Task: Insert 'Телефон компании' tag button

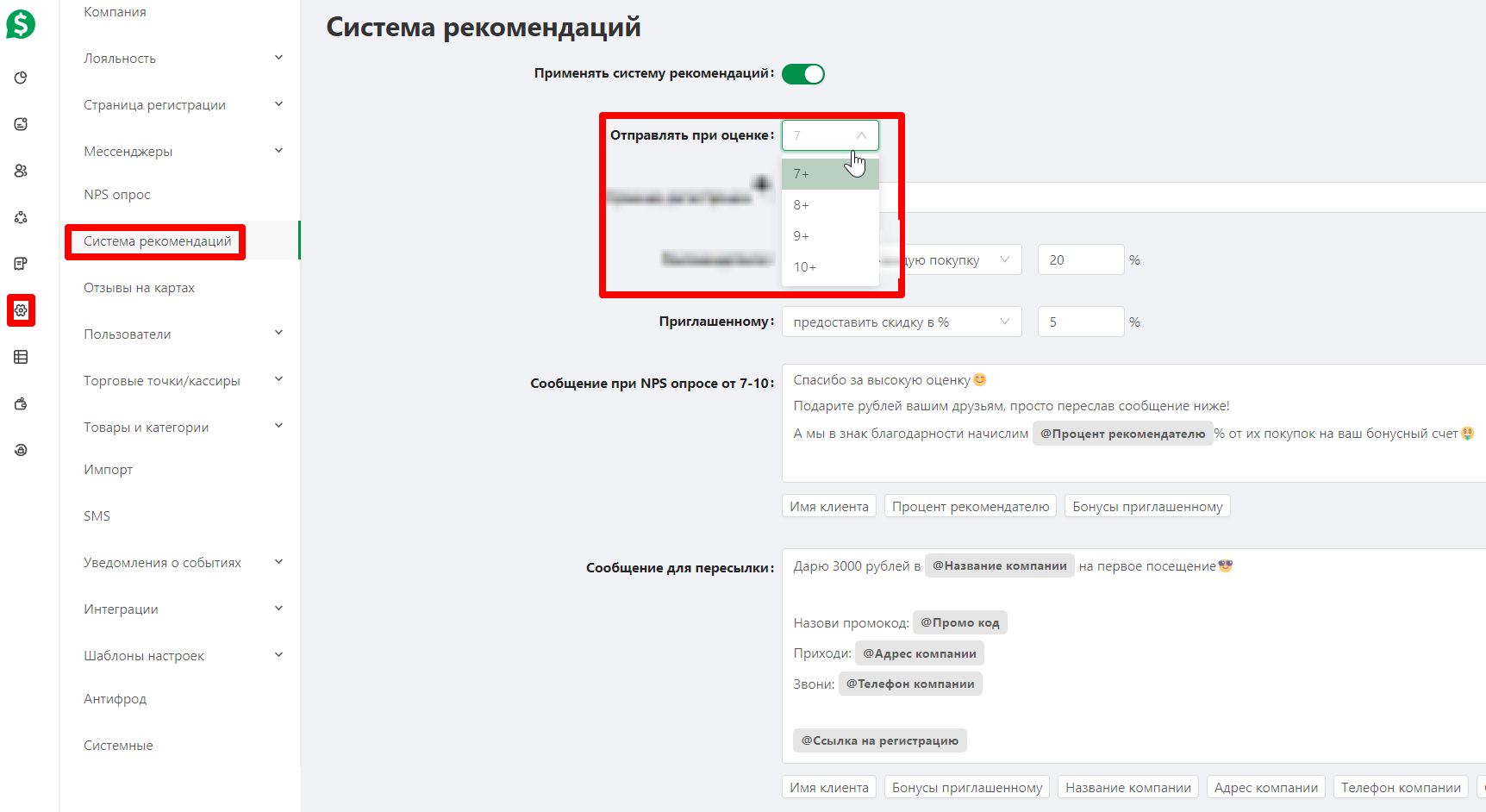Action: (1401, 788)
